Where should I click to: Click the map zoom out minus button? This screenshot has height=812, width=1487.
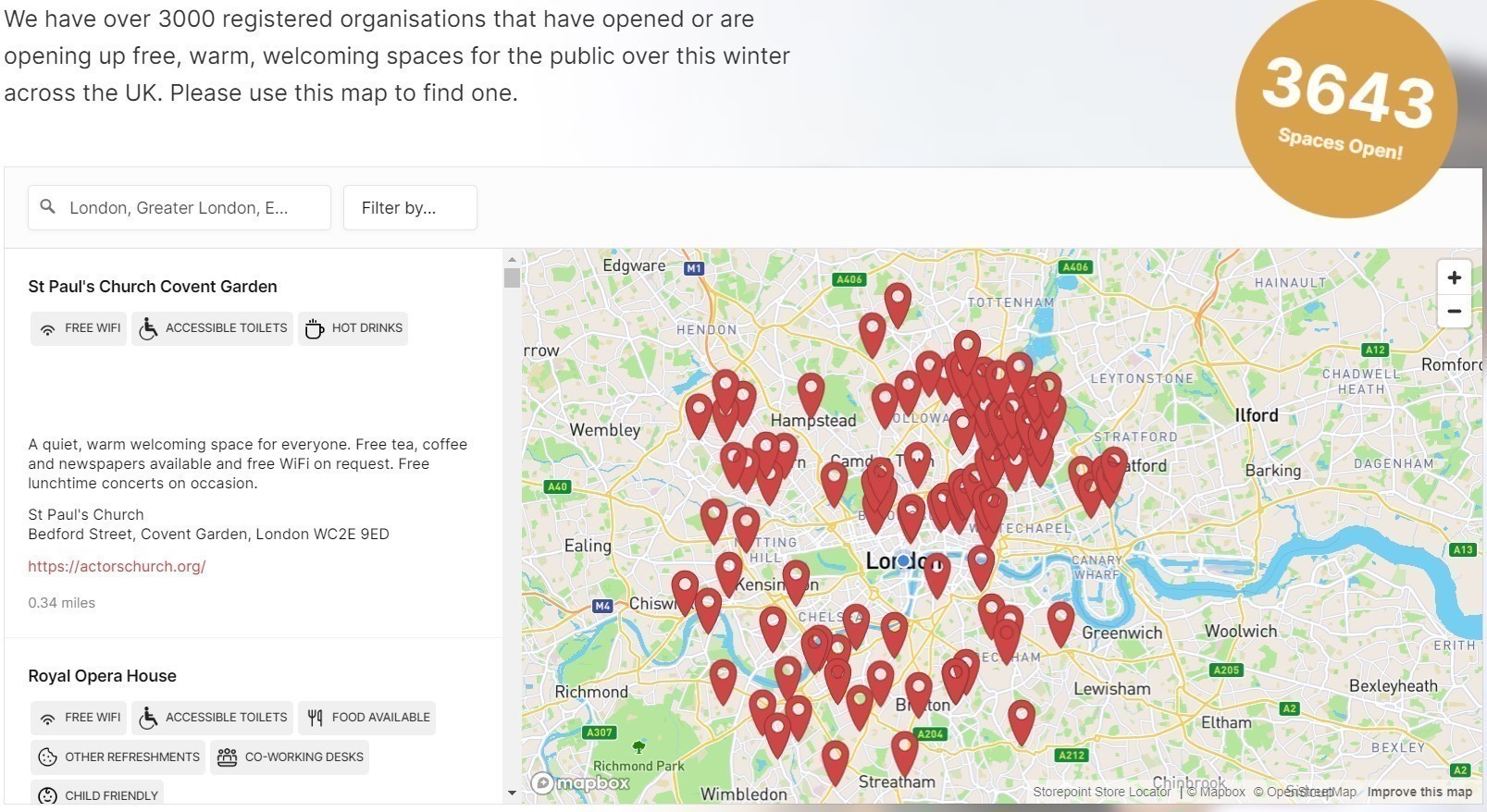coord(1454,312)
